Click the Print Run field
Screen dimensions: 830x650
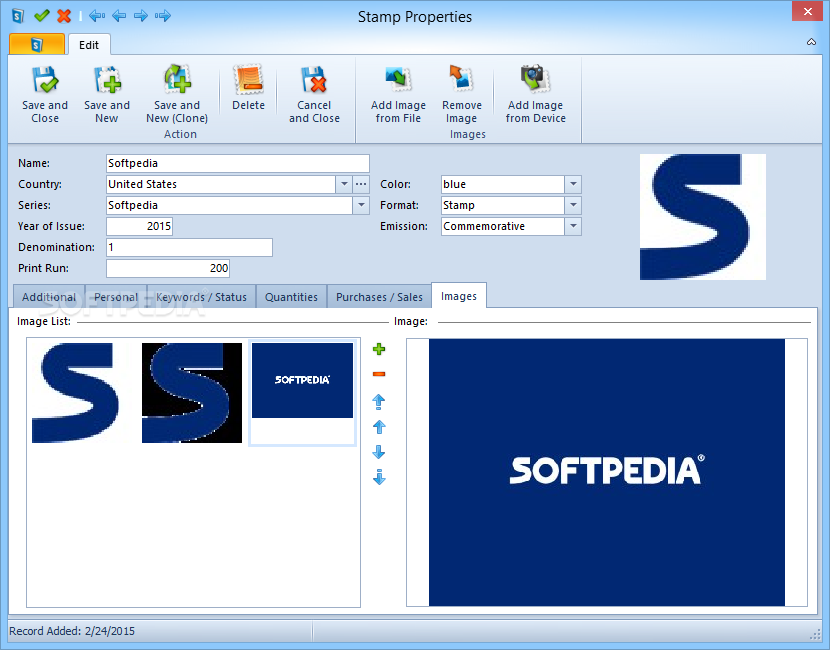point(168,268)
